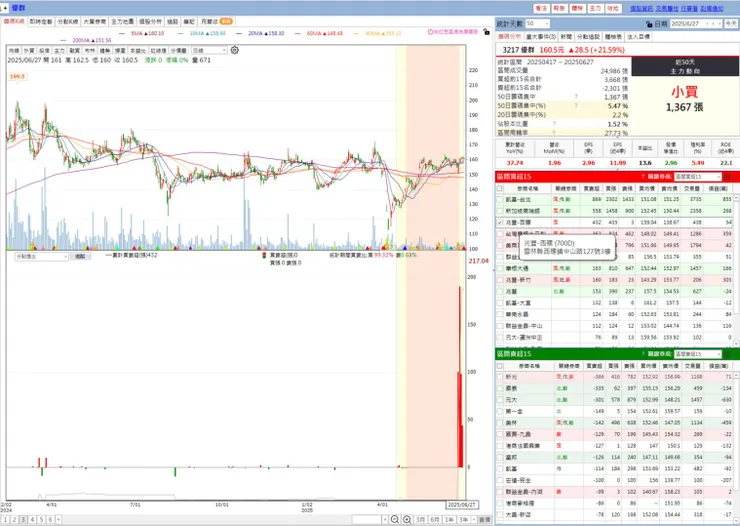Click the 兆豐-西螺 (700D) tooltip box
The width and height of the screenshot is (740, 526).
point(568,247)
